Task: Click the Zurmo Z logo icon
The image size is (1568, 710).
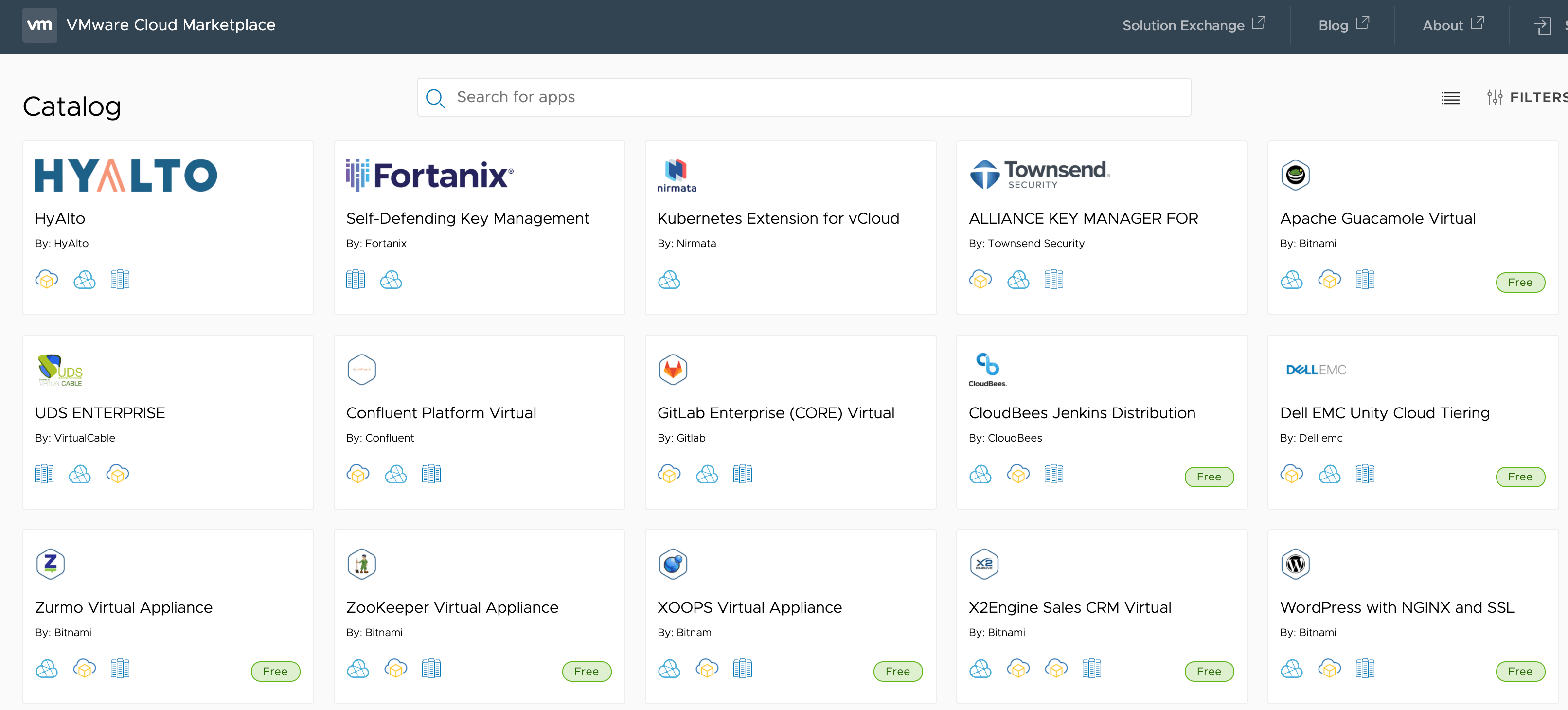Action: coord(51,564)
